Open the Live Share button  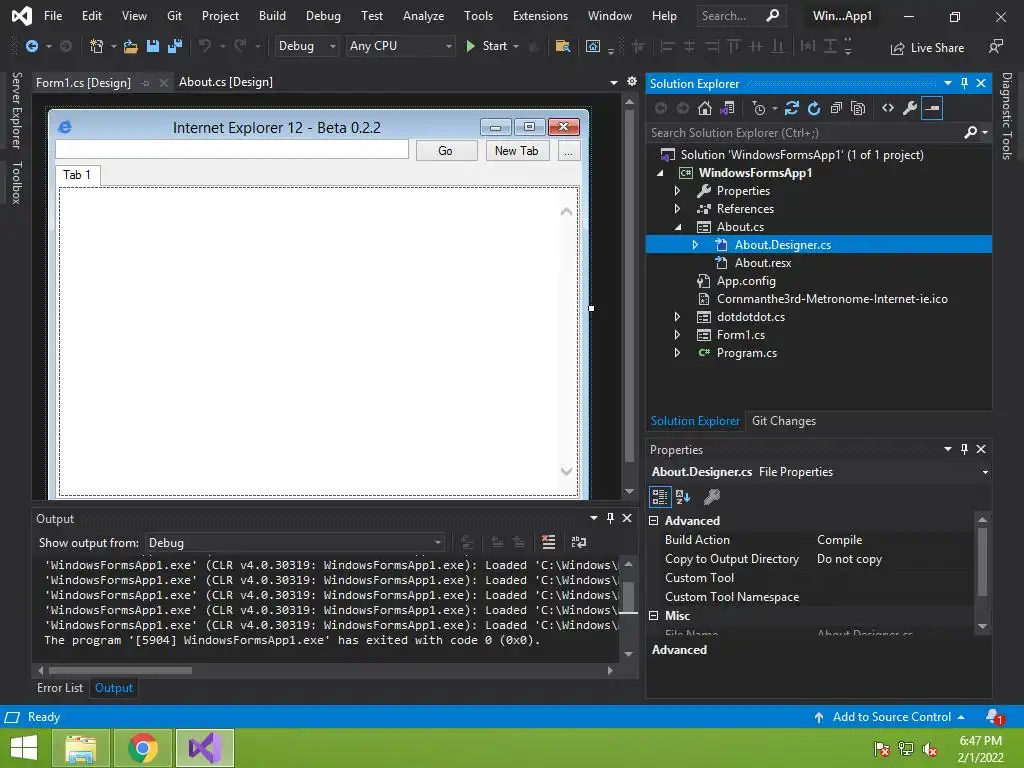[927, 48]
